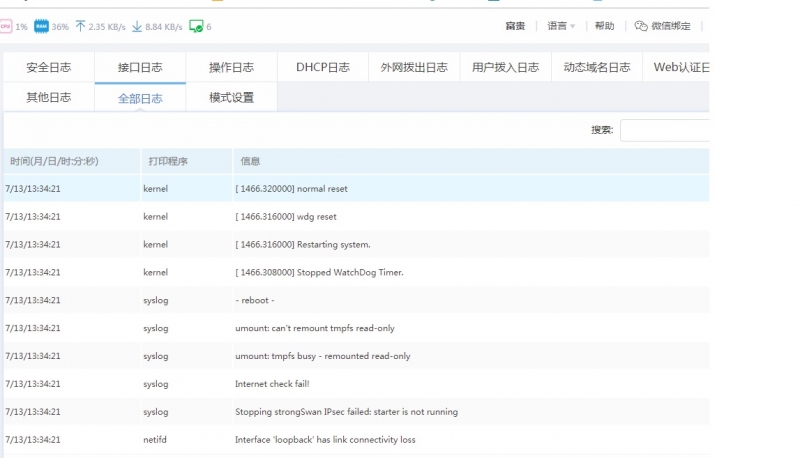Click 'kernel' in the wdg reset row
800x458 pixels.
156,217
